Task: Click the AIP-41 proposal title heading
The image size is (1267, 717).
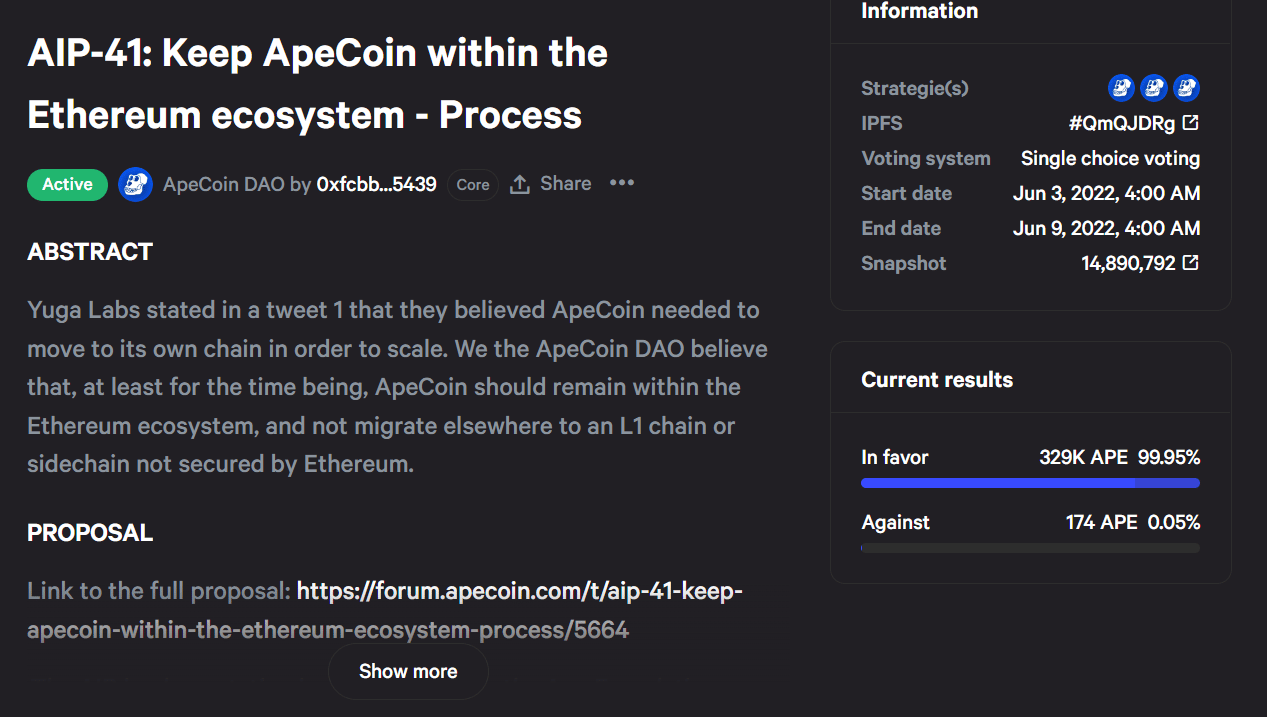Action: point(317,84)
